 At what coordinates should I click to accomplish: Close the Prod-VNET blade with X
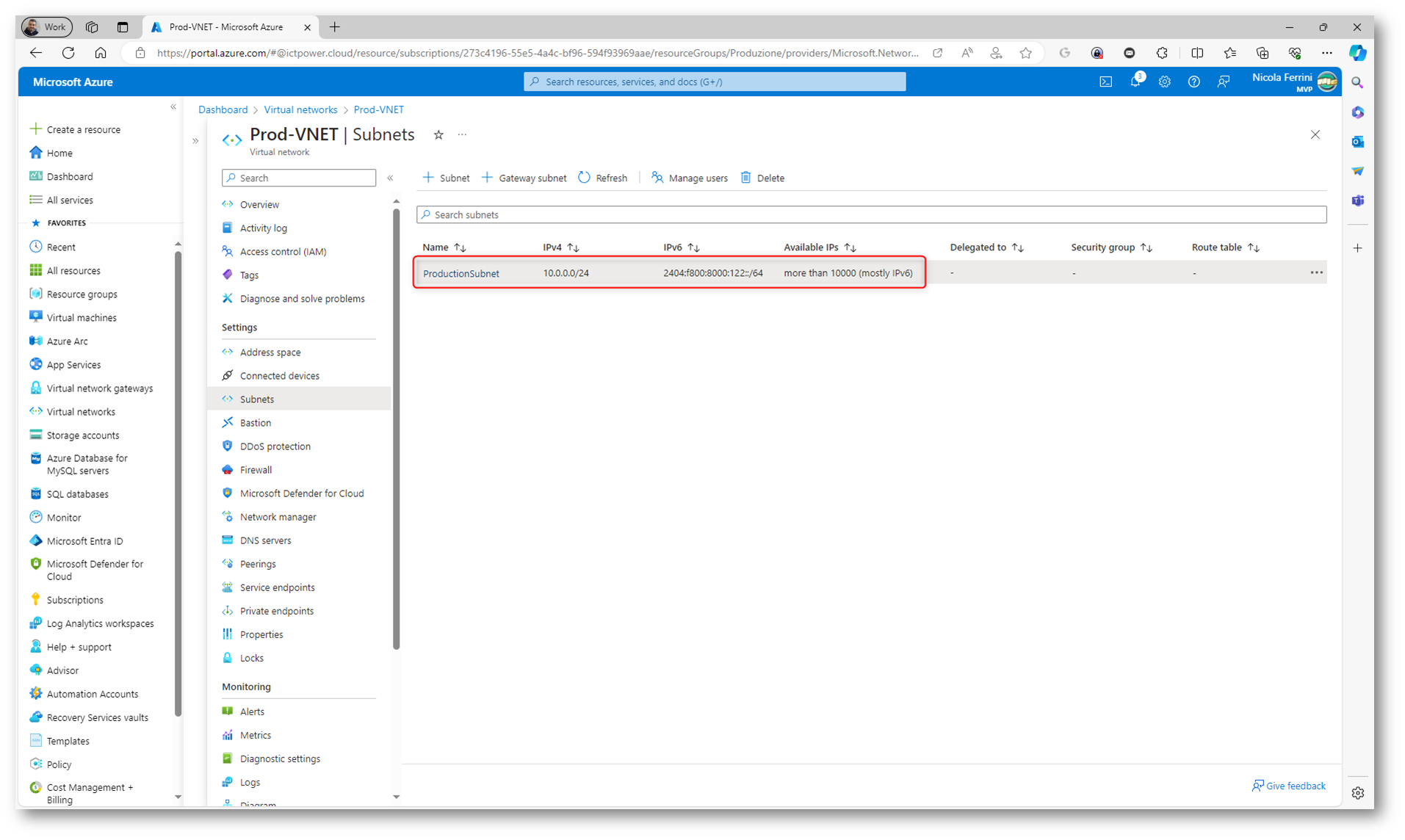tap(1315, 134)
